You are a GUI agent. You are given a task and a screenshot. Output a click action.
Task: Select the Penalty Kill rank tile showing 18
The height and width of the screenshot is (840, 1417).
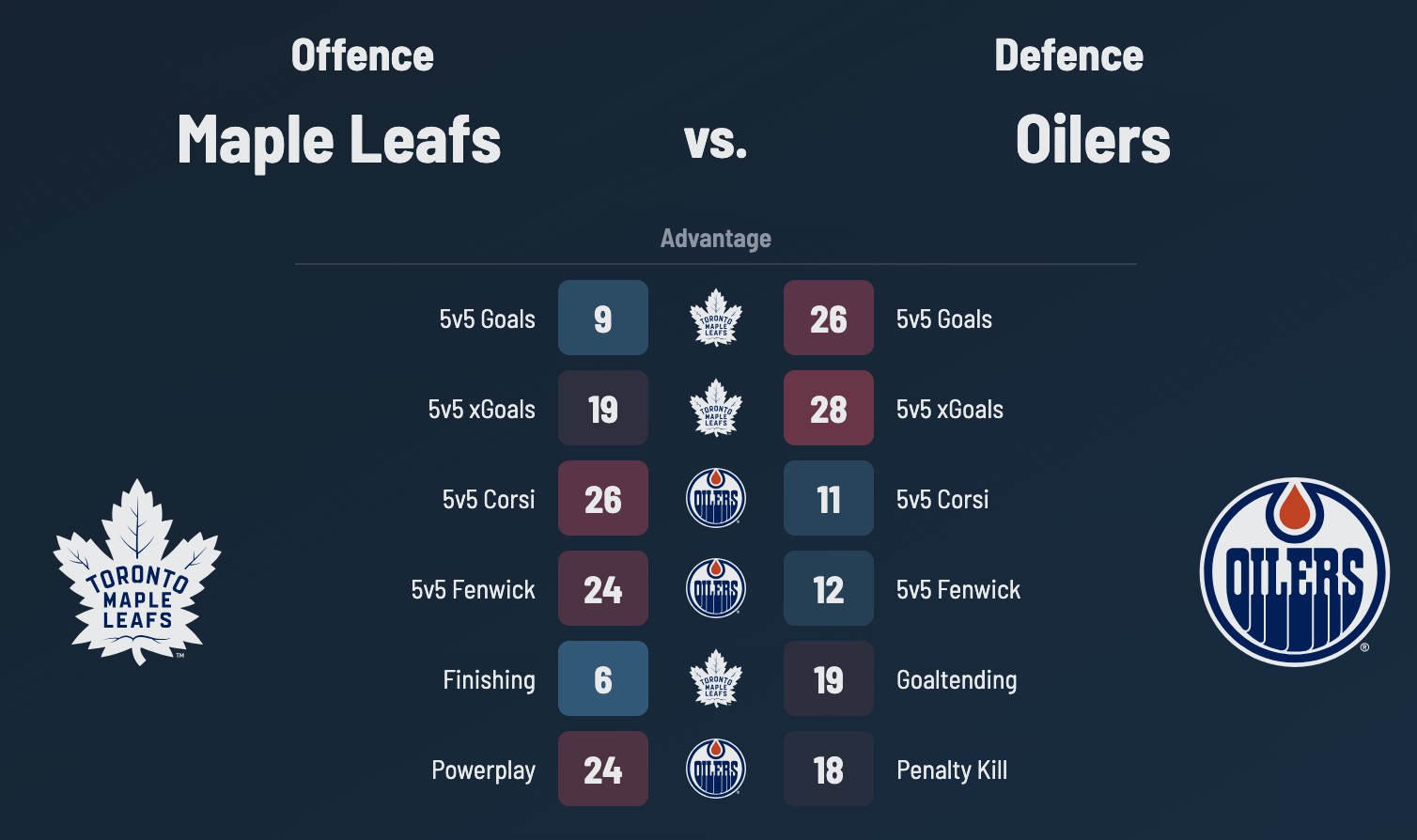click(x=829, y=769)
